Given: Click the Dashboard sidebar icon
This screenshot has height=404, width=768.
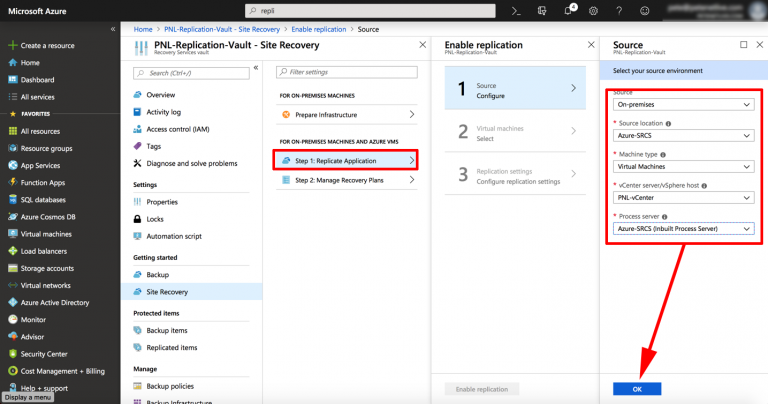Looking at the screenshot, I should tap(13, 80).
